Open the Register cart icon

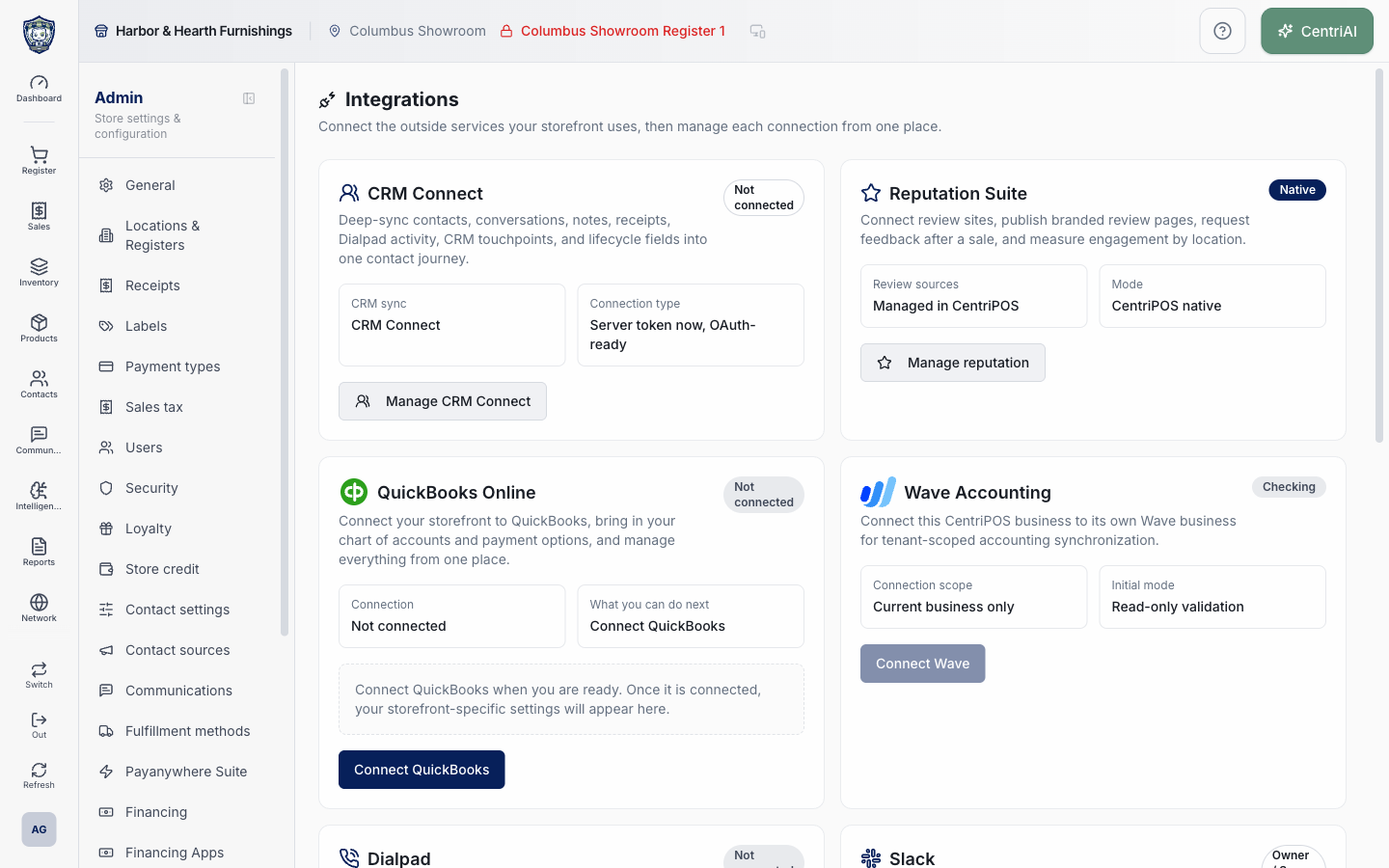click(x=39, y=160)
